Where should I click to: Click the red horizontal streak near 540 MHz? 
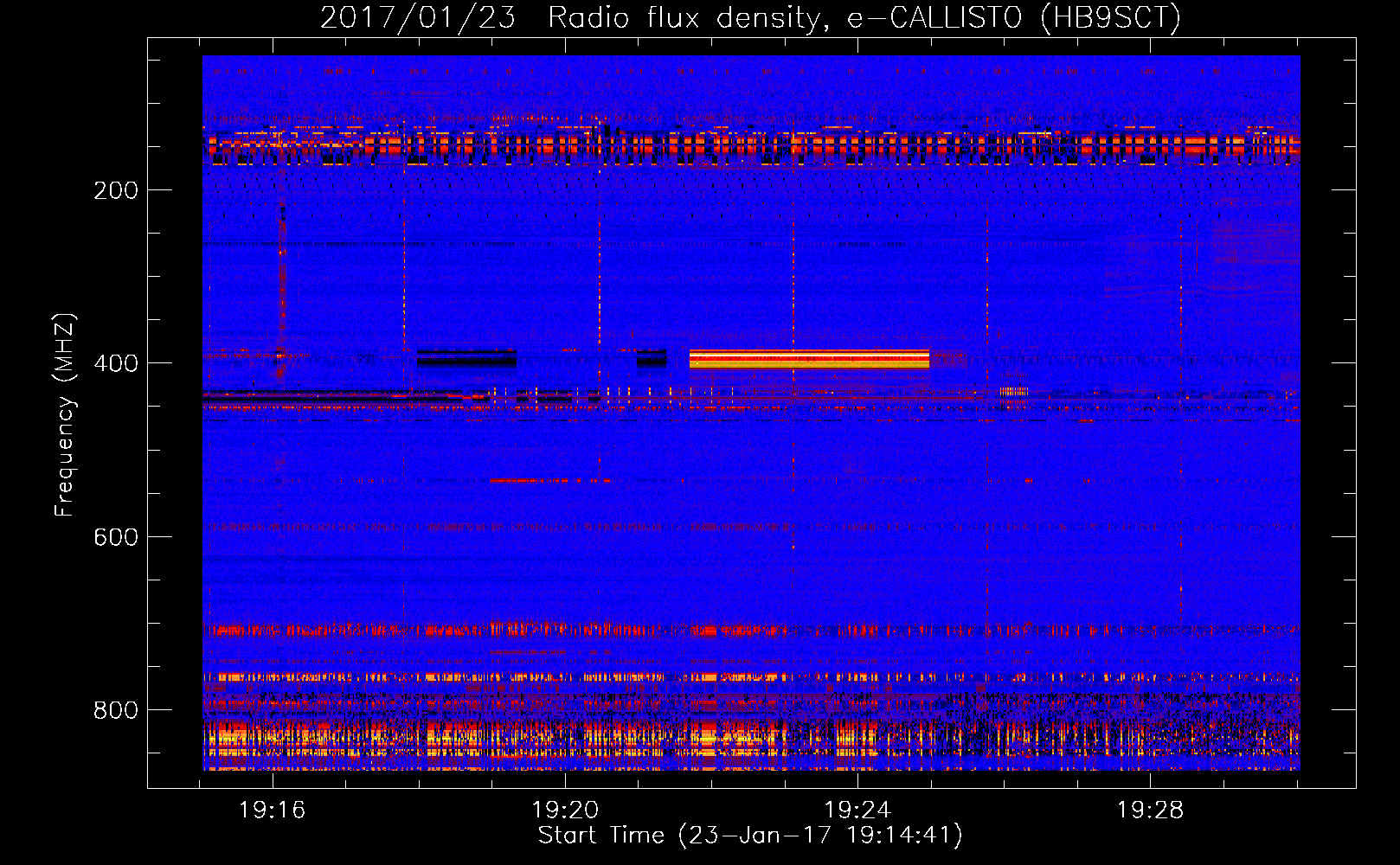point(549,480)
